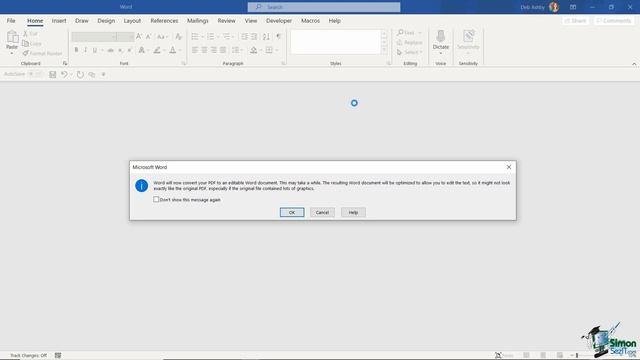Screen dimensions: 640x360
Task: Click Increase Indent icon
Action: click(x=254, y=37)
